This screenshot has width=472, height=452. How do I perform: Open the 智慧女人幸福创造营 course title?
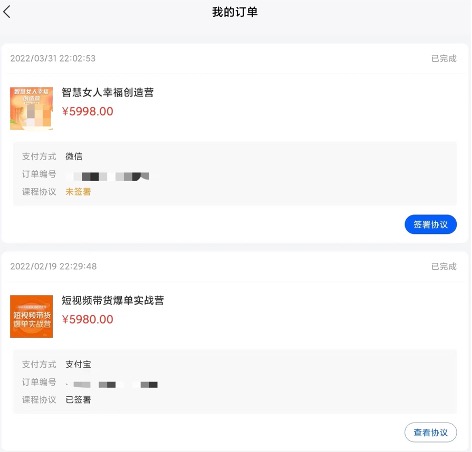[108, 92]
